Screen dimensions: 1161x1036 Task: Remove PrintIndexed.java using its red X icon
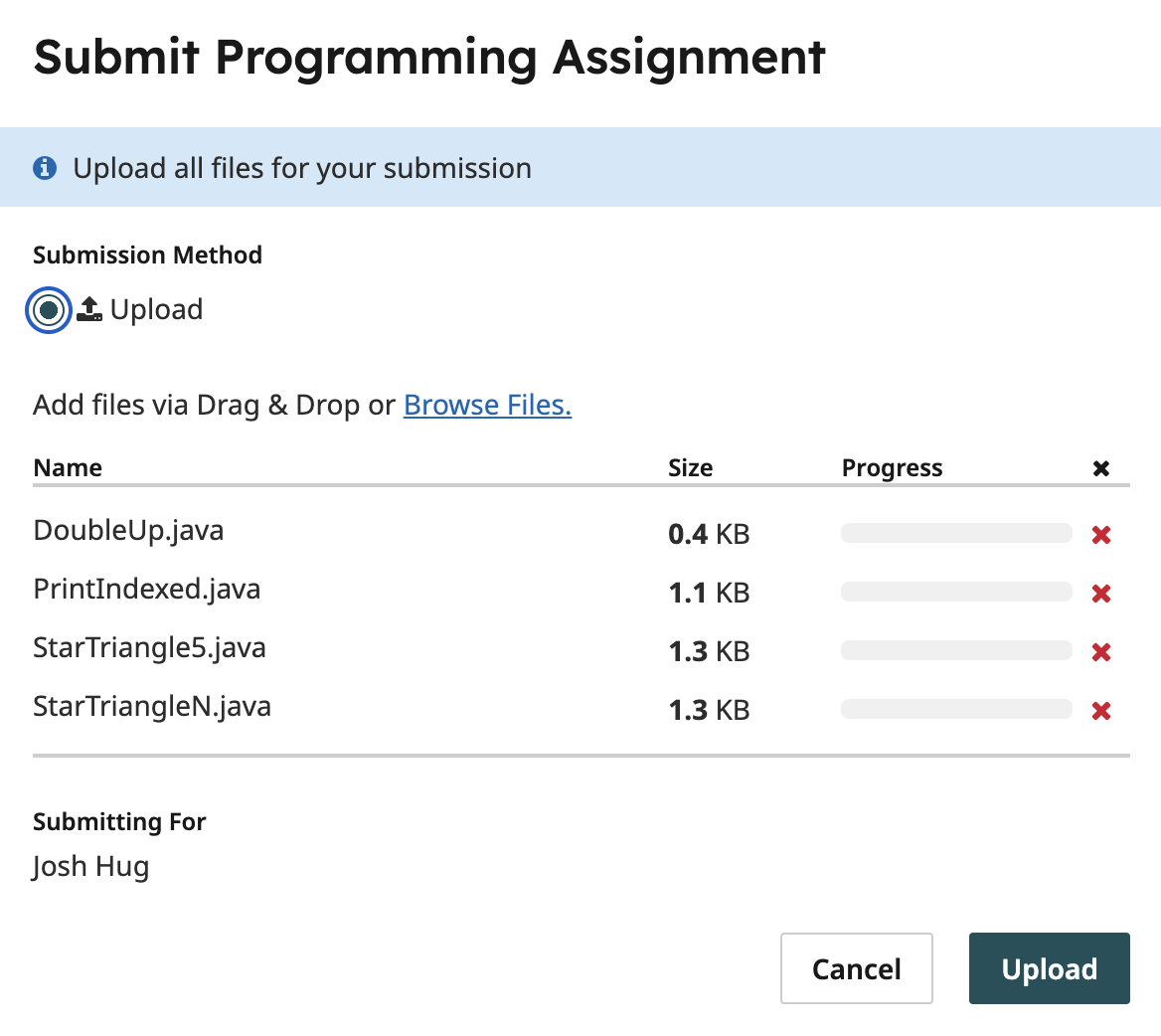coord(1100,593)
